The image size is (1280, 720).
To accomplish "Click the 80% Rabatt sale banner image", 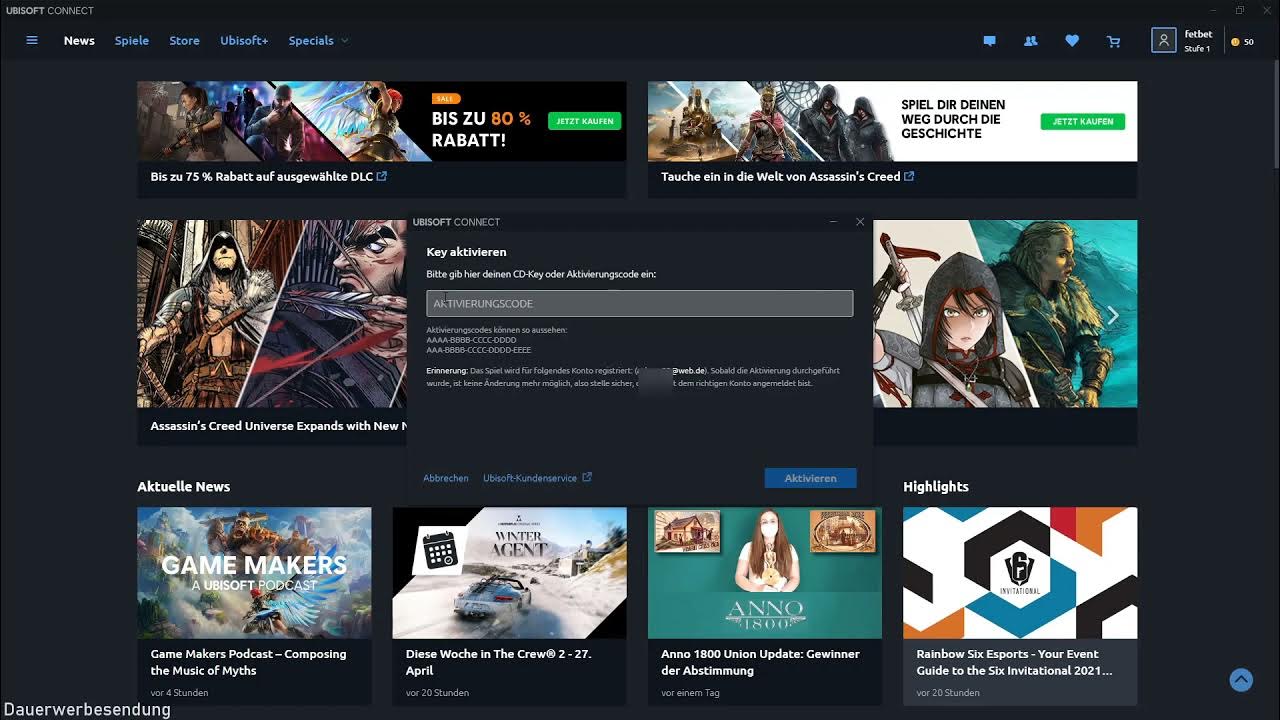I will pyautogui.click(x=382, y=121).
